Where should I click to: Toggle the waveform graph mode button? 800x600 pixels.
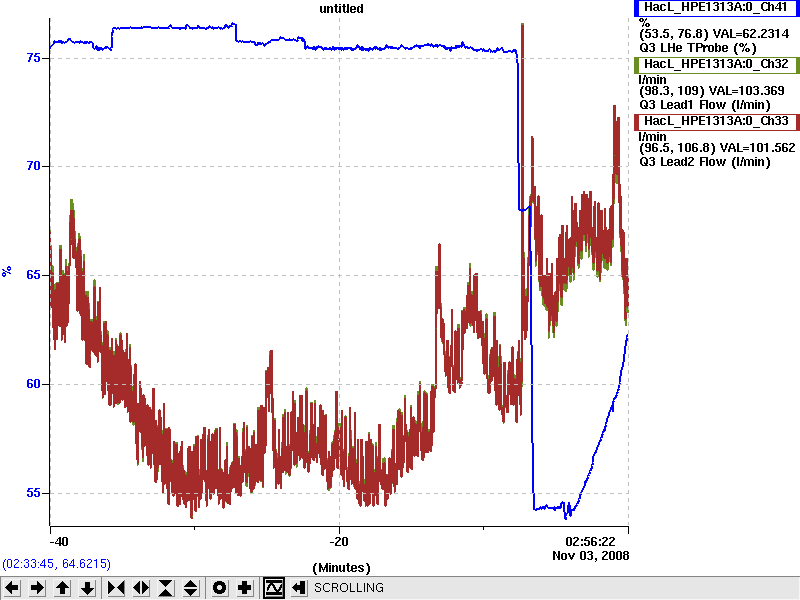click(273, 588)
